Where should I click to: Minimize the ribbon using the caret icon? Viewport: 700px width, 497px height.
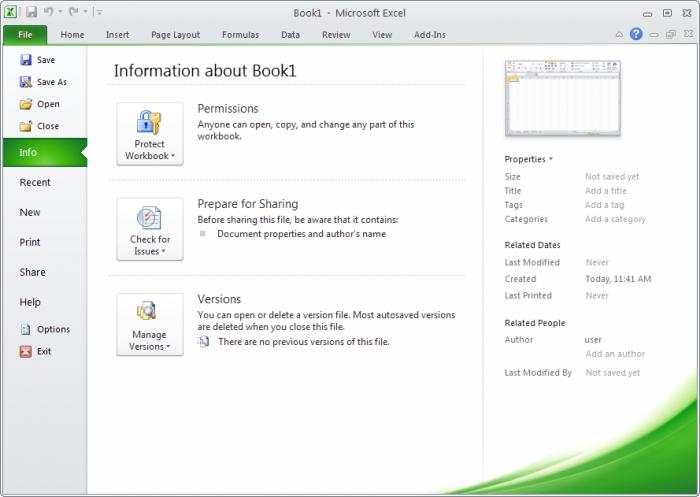pos(620,34)
